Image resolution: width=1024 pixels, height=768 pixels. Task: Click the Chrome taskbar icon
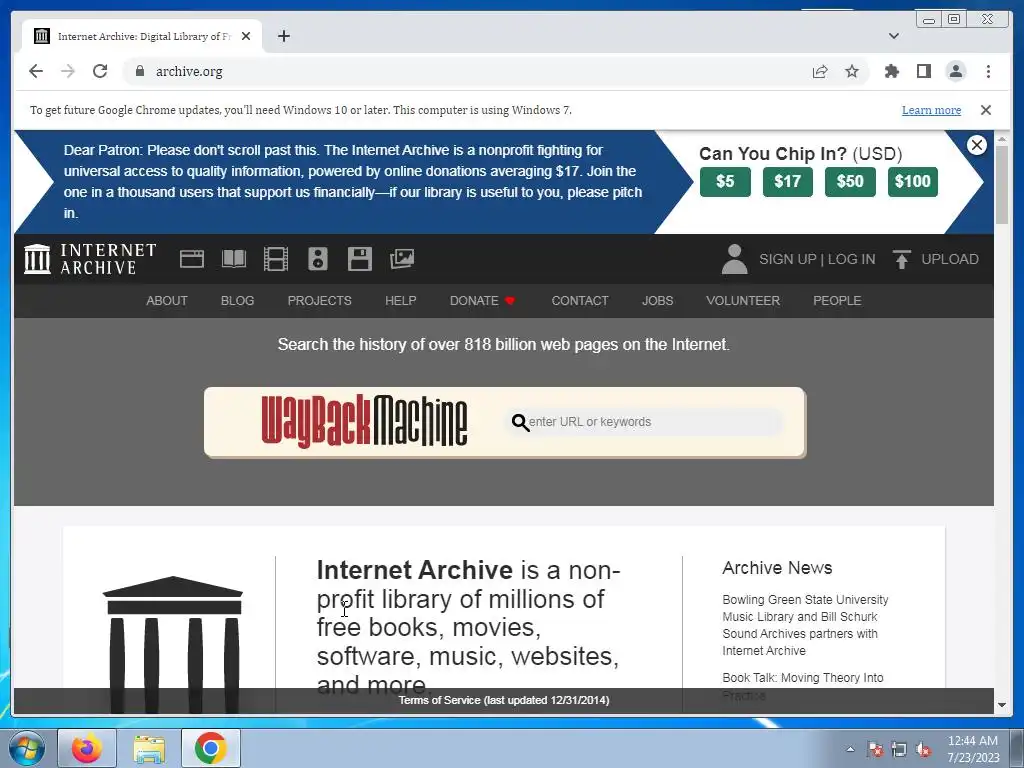(210, 748)
